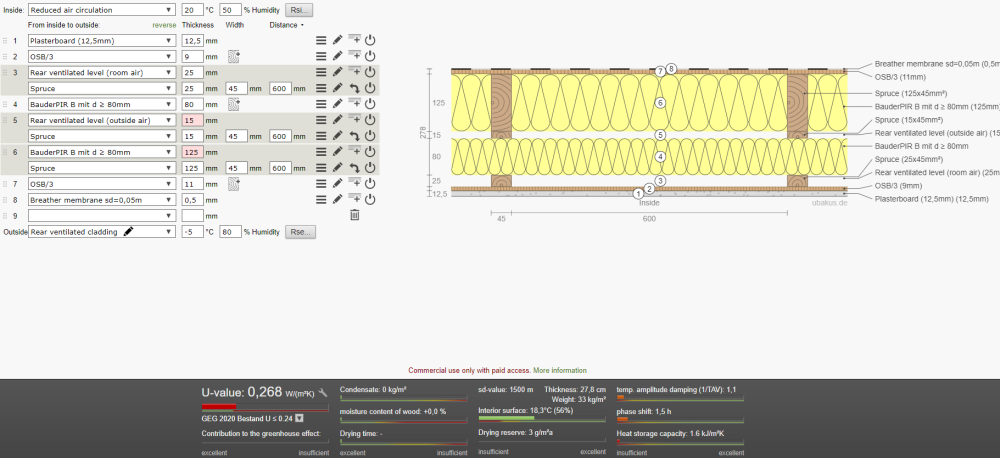1000x458 pixels.
Task: Open Plasterboard (12,5mm) material dropdown
Action: click(x=101, y=40)
